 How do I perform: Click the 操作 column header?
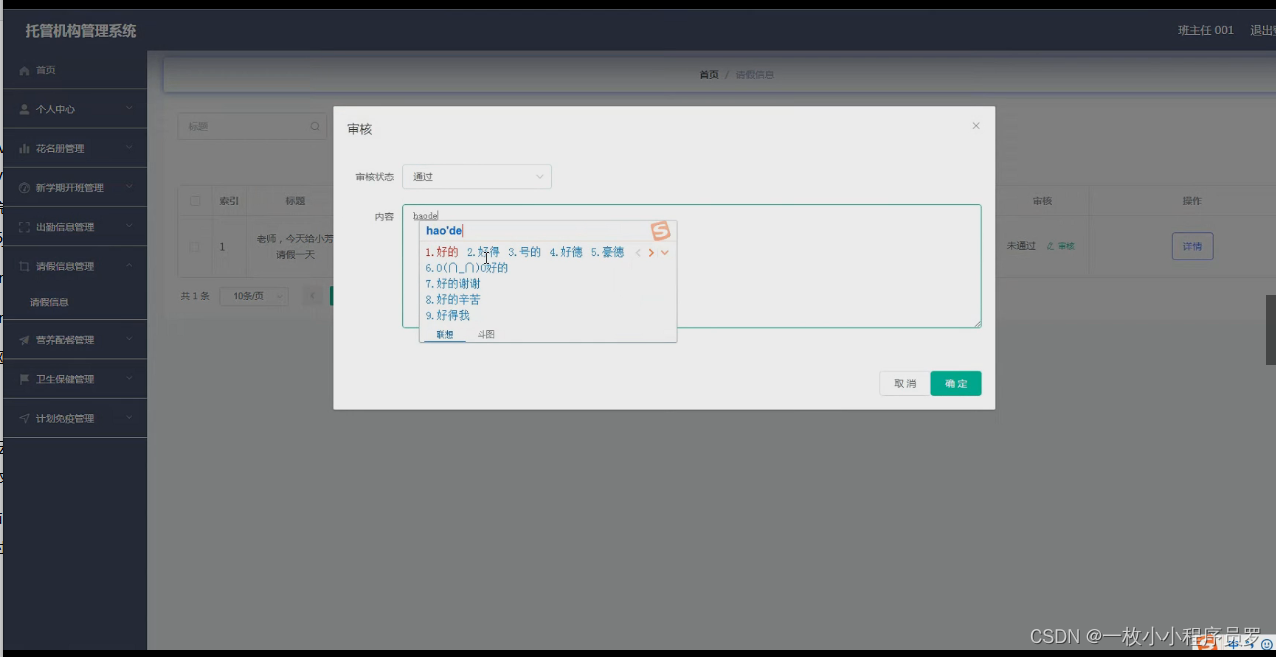click(x=1192, y=201)
